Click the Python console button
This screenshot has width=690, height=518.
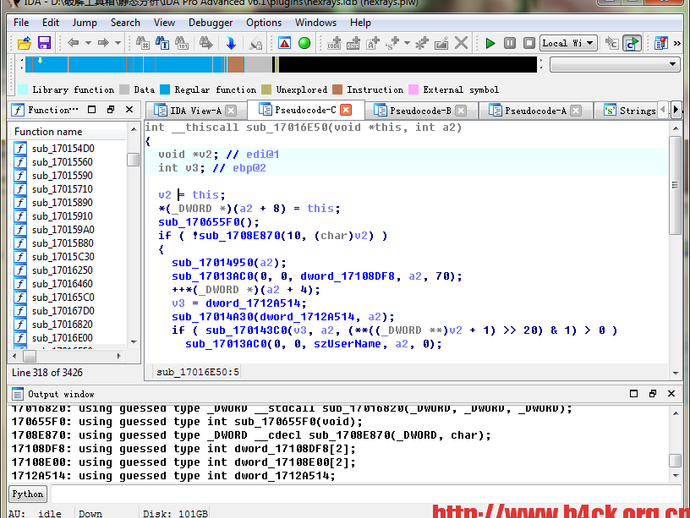(27, 494)
